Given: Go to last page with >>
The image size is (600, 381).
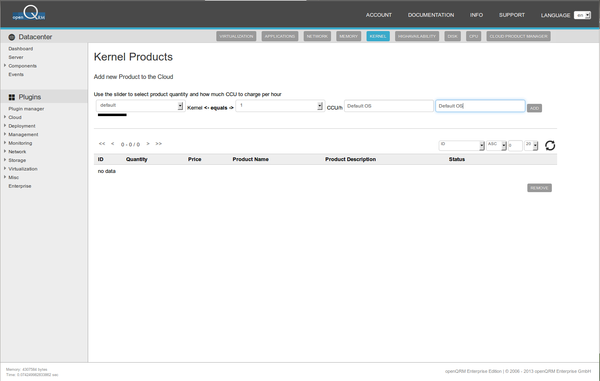Looking at the screenshot, I should click(x=158, y=144).
